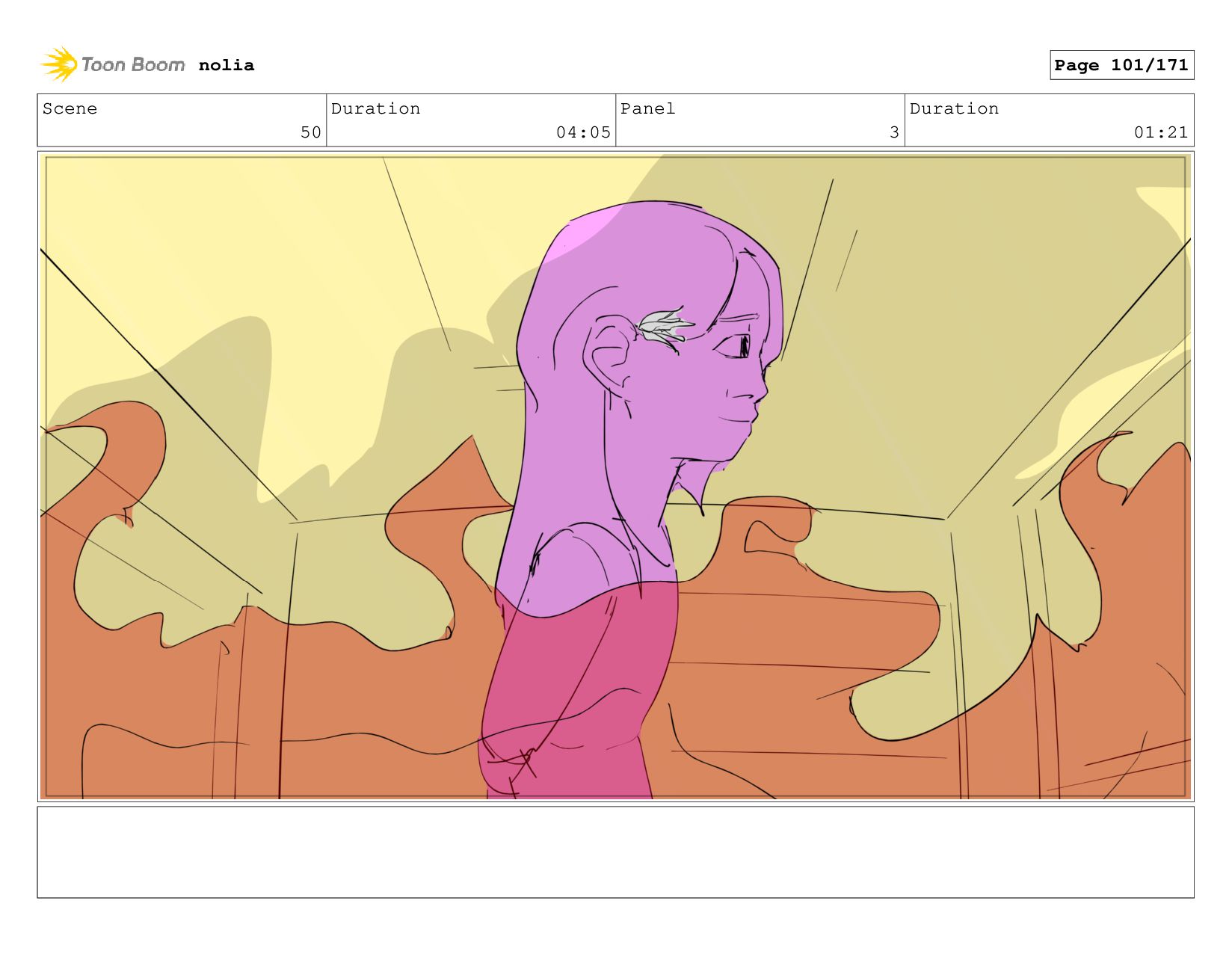The height and width of the screenshot is (954, 1232).
Task: Select scene number '50'
Action: coord(310,132)
